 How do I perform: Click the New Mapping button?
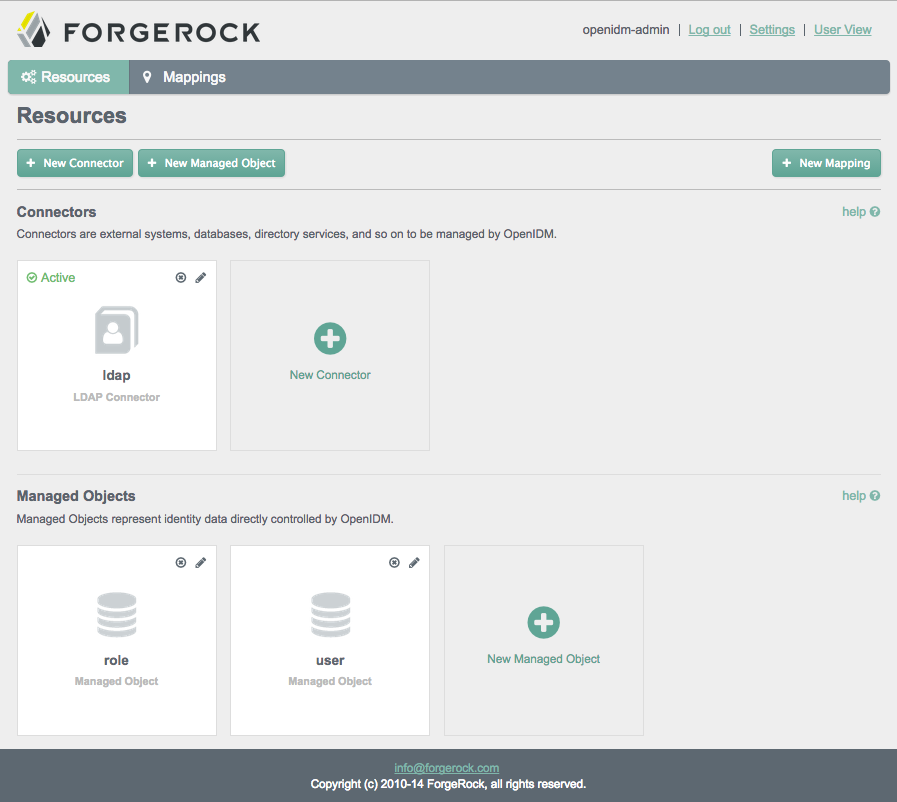826,163
